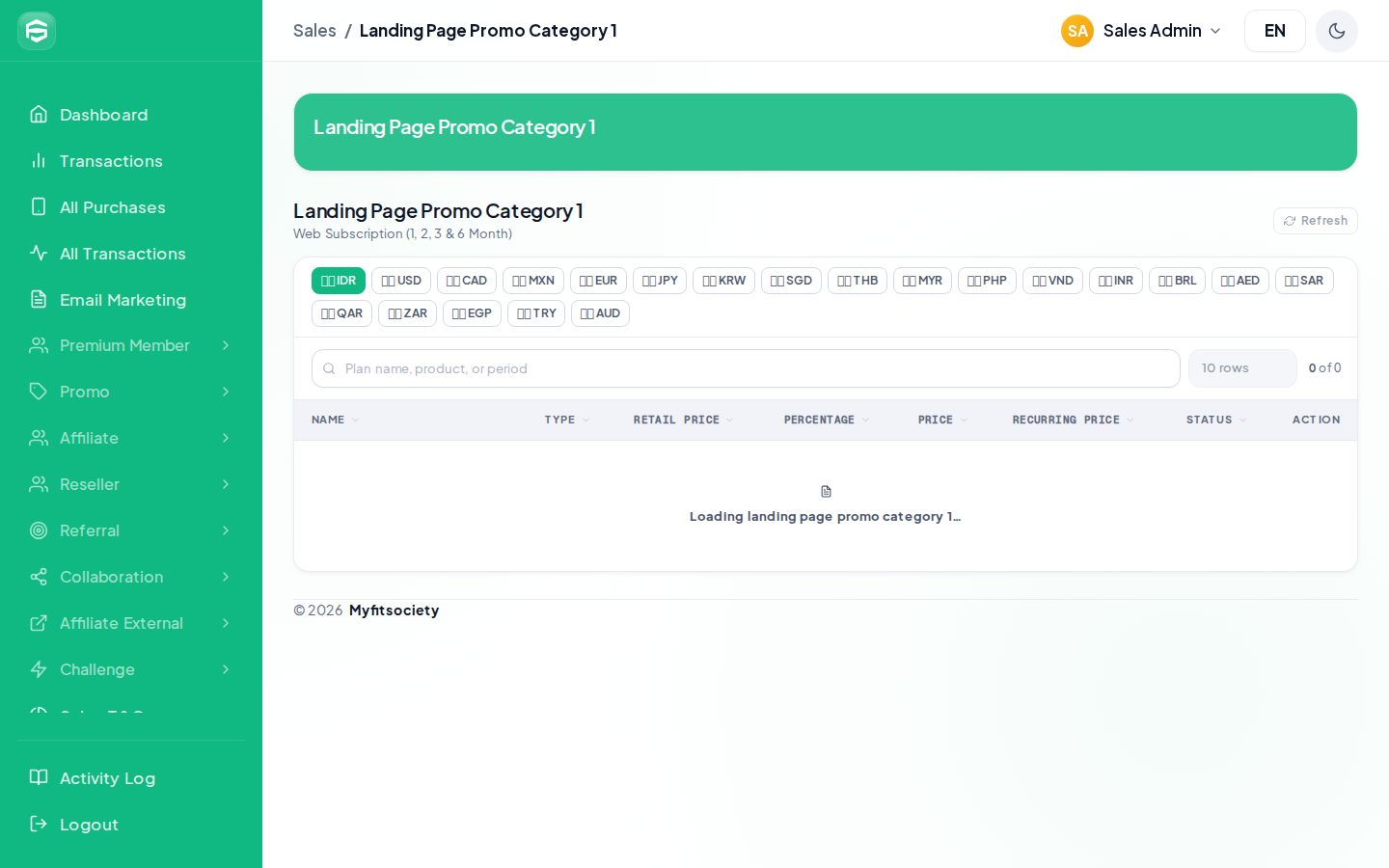
Task: Open the Sales Admin account dropdown
Action: pyautogui.click(x=1142, y=31)
